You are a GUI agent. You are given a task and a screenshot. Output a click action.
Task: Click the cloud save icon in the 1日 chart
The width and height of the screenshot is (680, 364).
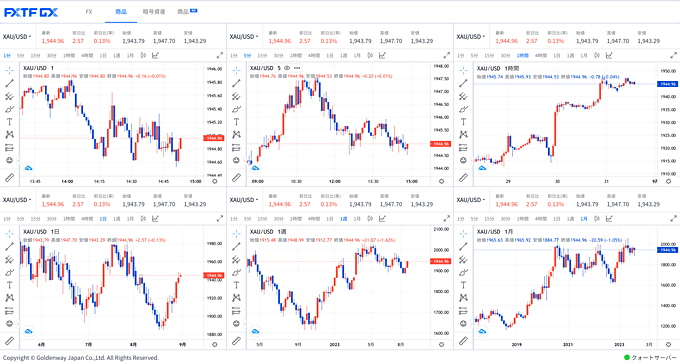coord(29,331)
